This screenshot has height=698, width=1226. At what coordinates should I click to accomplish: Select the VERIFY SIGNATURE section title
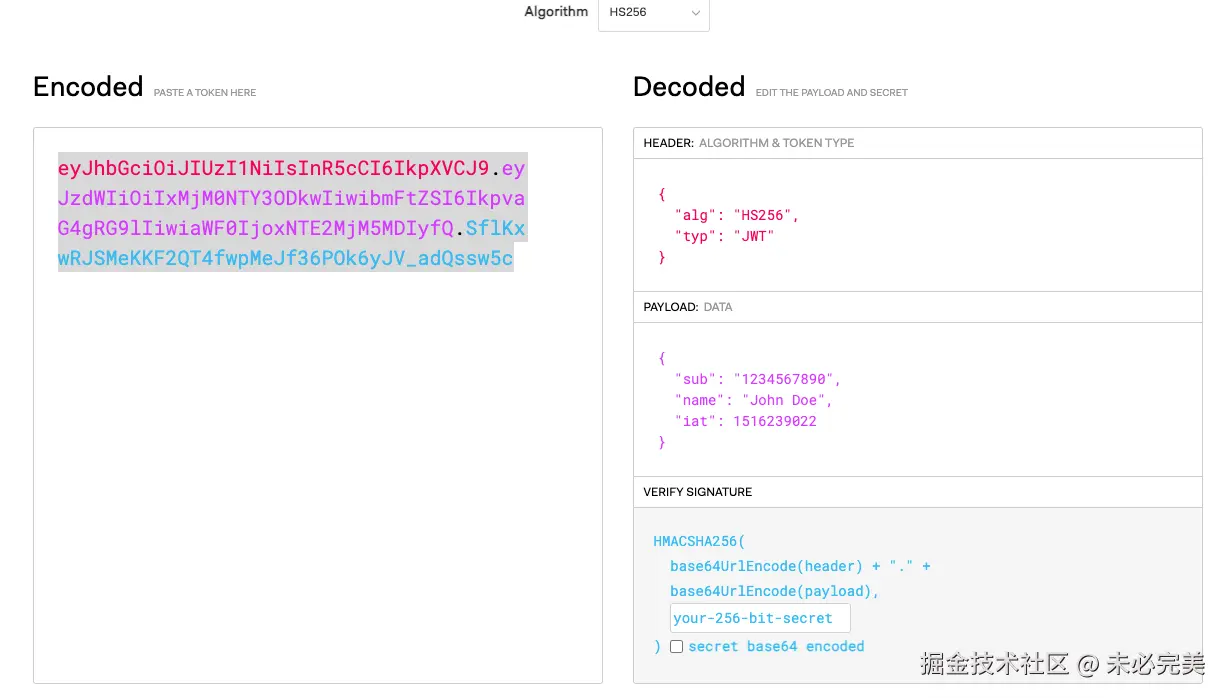698,492
